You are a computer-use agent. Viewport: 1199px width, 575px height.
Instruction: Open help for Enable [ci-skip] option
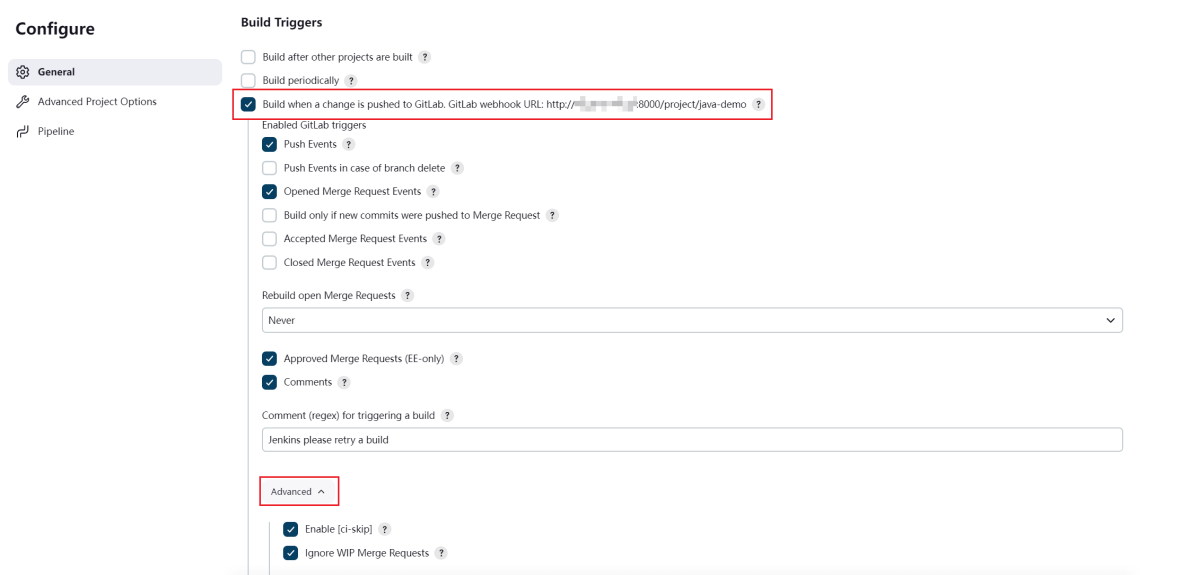(385, 530)
